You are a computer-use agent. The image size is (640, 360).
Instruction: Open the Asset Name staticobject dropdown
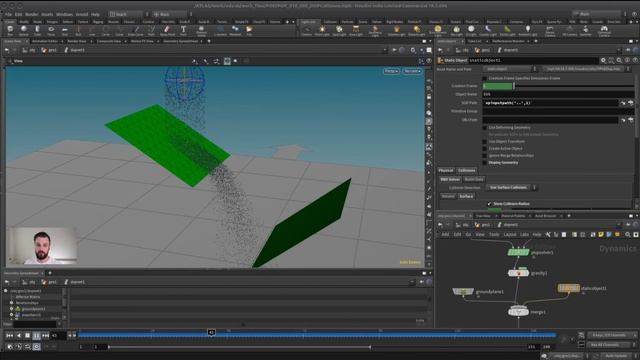coord(510,69)
